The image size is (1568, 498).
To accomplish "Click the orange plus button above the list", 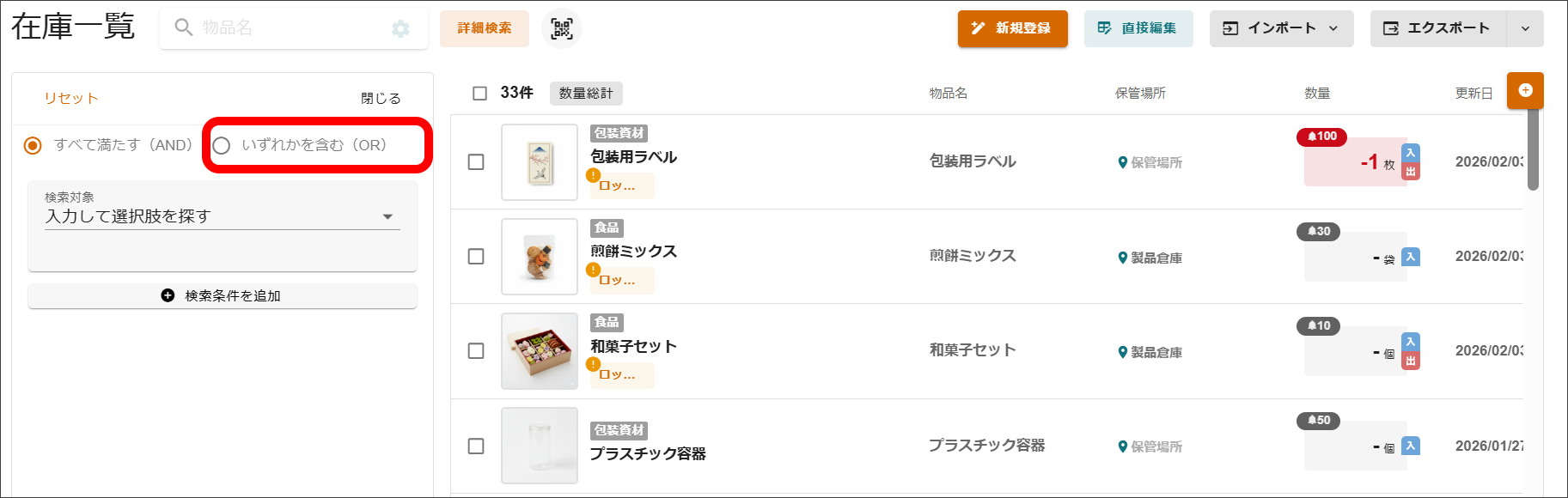I will click(1525, 89).
